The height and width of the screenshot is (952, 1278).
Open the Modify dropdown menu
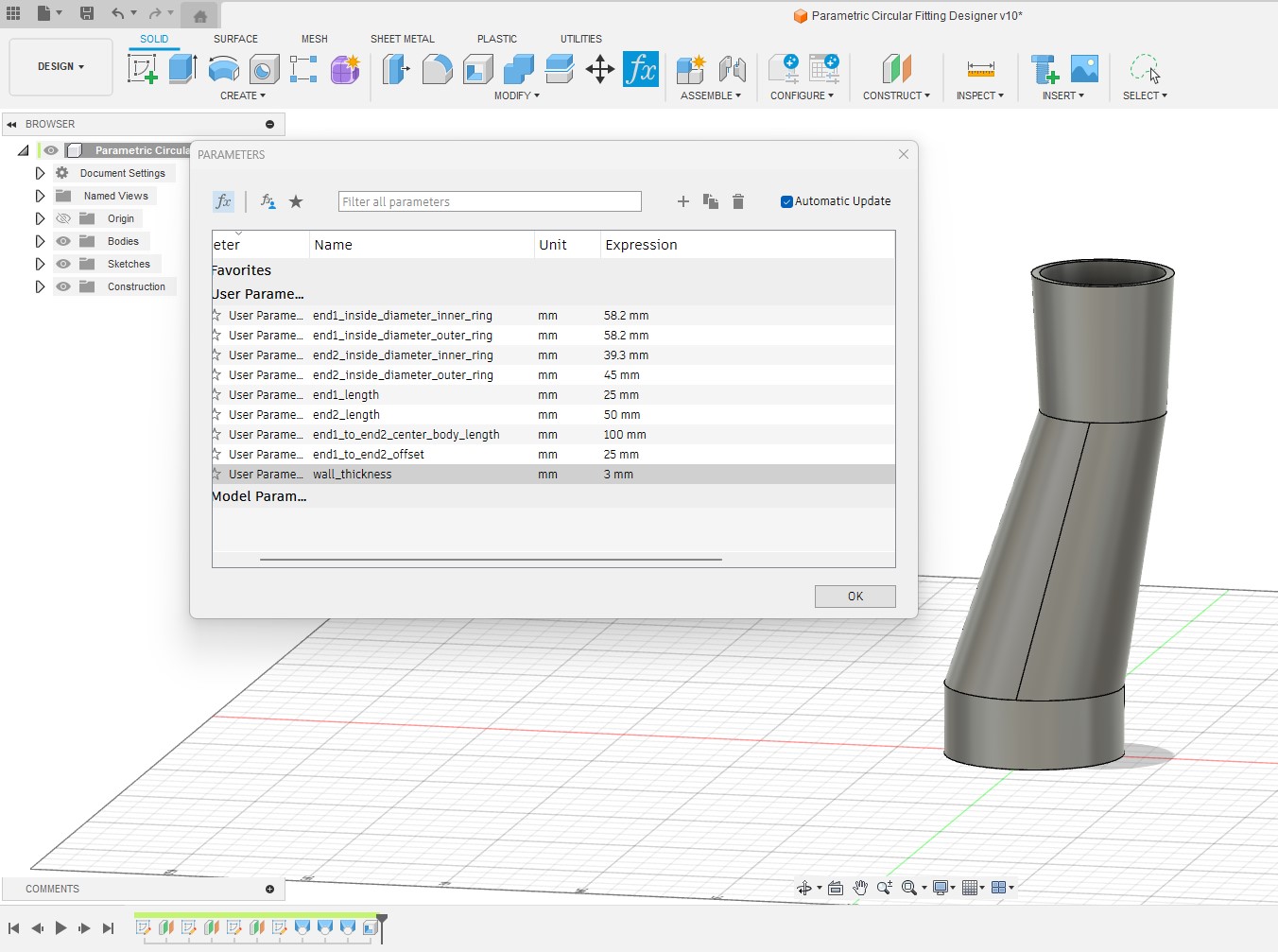517,95
